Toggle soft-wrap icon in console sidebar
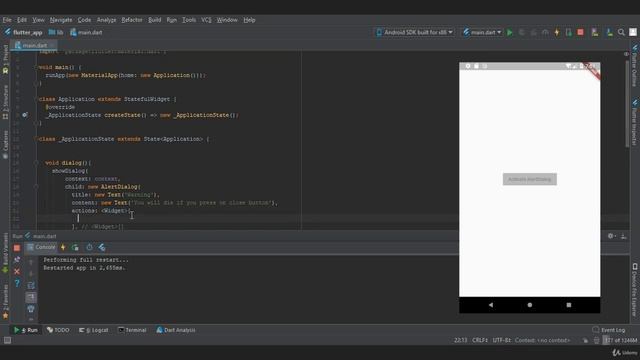640x360 pixels. (31, 285)
